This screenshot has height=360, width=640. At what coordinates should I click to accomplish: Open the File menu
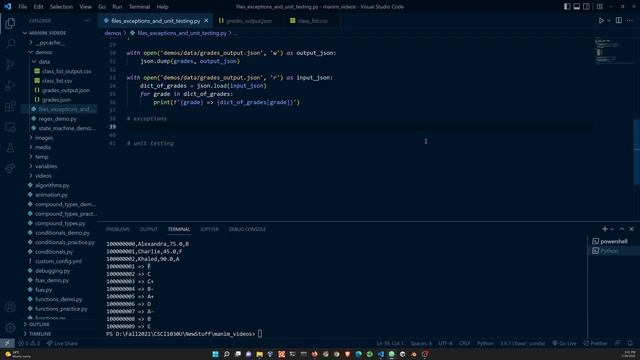pyautogui.click(x=22, y=7)
